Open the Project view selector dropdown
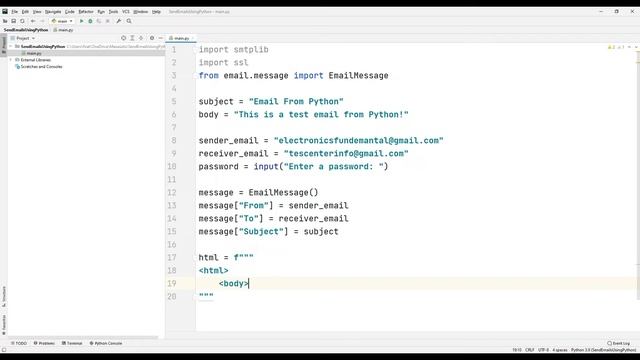 [x=23, y=38]
